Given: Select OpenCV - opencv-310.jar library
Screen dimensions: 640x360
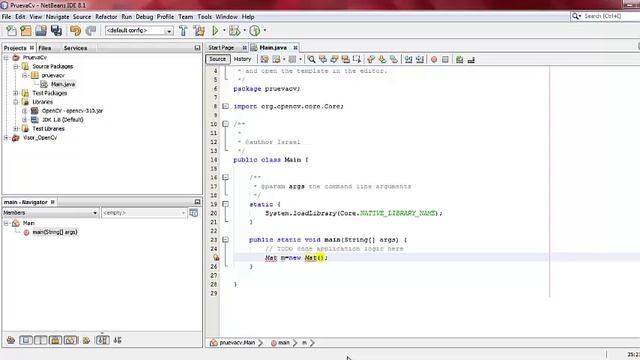Looking at the screenshot, I should click(72, 111).
